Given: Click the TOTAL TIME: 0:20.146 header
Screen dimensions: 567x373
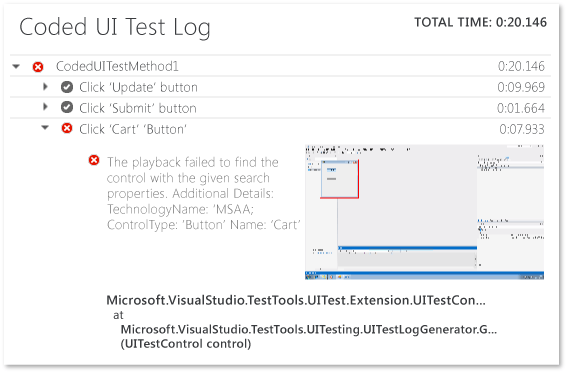Looking at the screenshot, I should tap(481, 22).
